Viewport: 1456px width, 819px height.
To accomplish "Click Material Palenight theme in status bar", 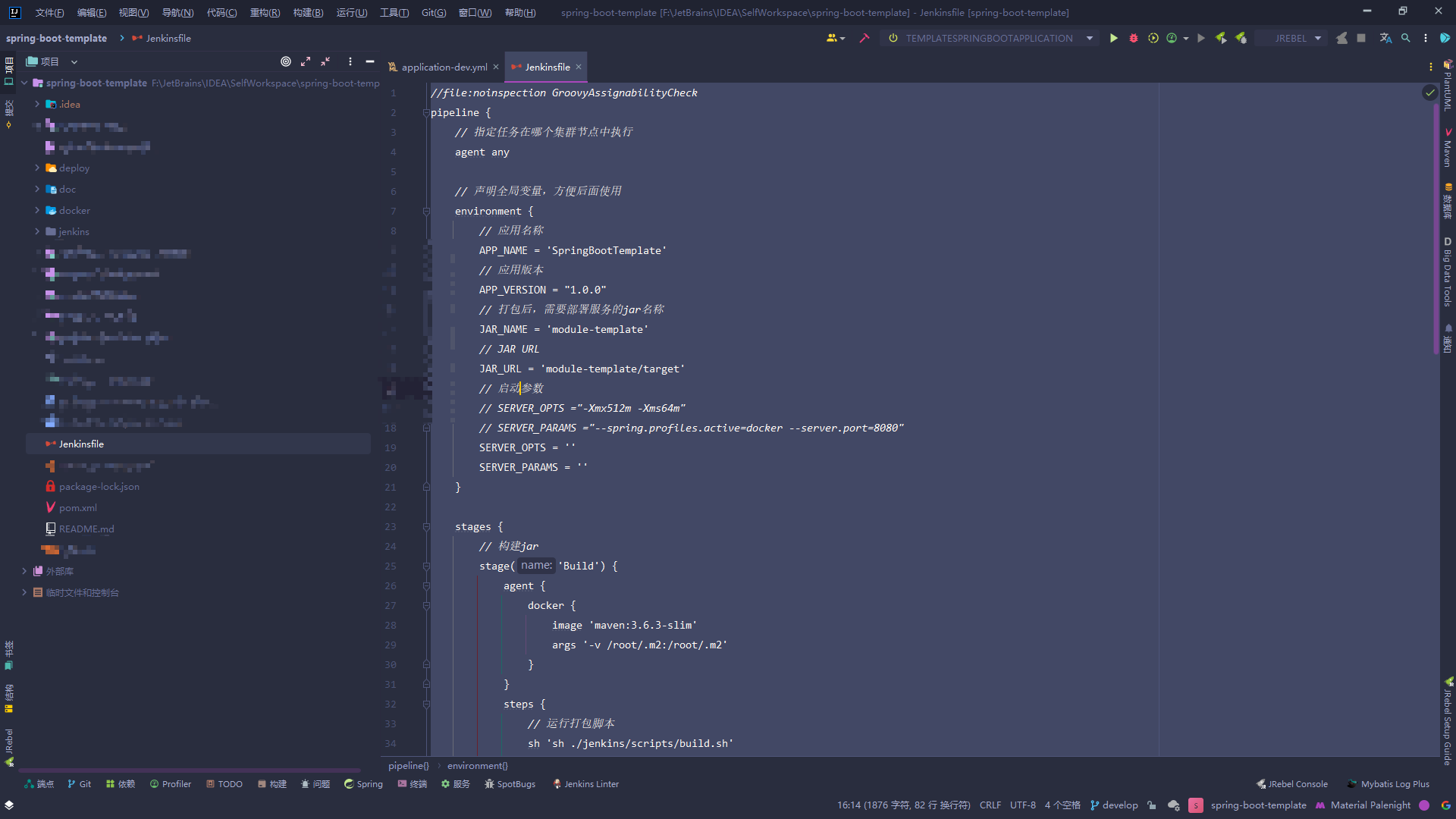I will click(1370, 805).
